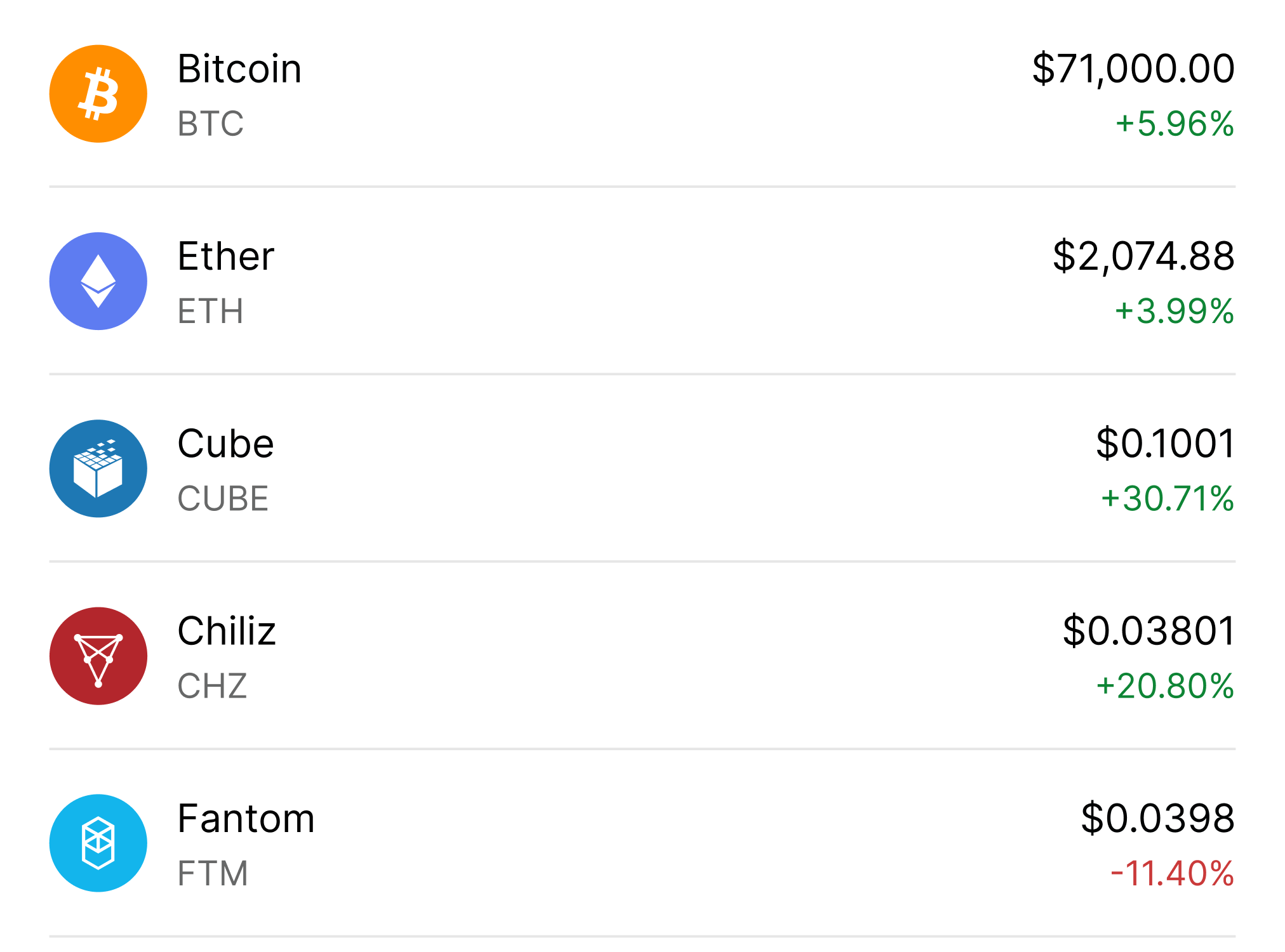Click Fantom's $0.0398 price
Viewport: 1285px width, 952px height.
click(1157, 818)
